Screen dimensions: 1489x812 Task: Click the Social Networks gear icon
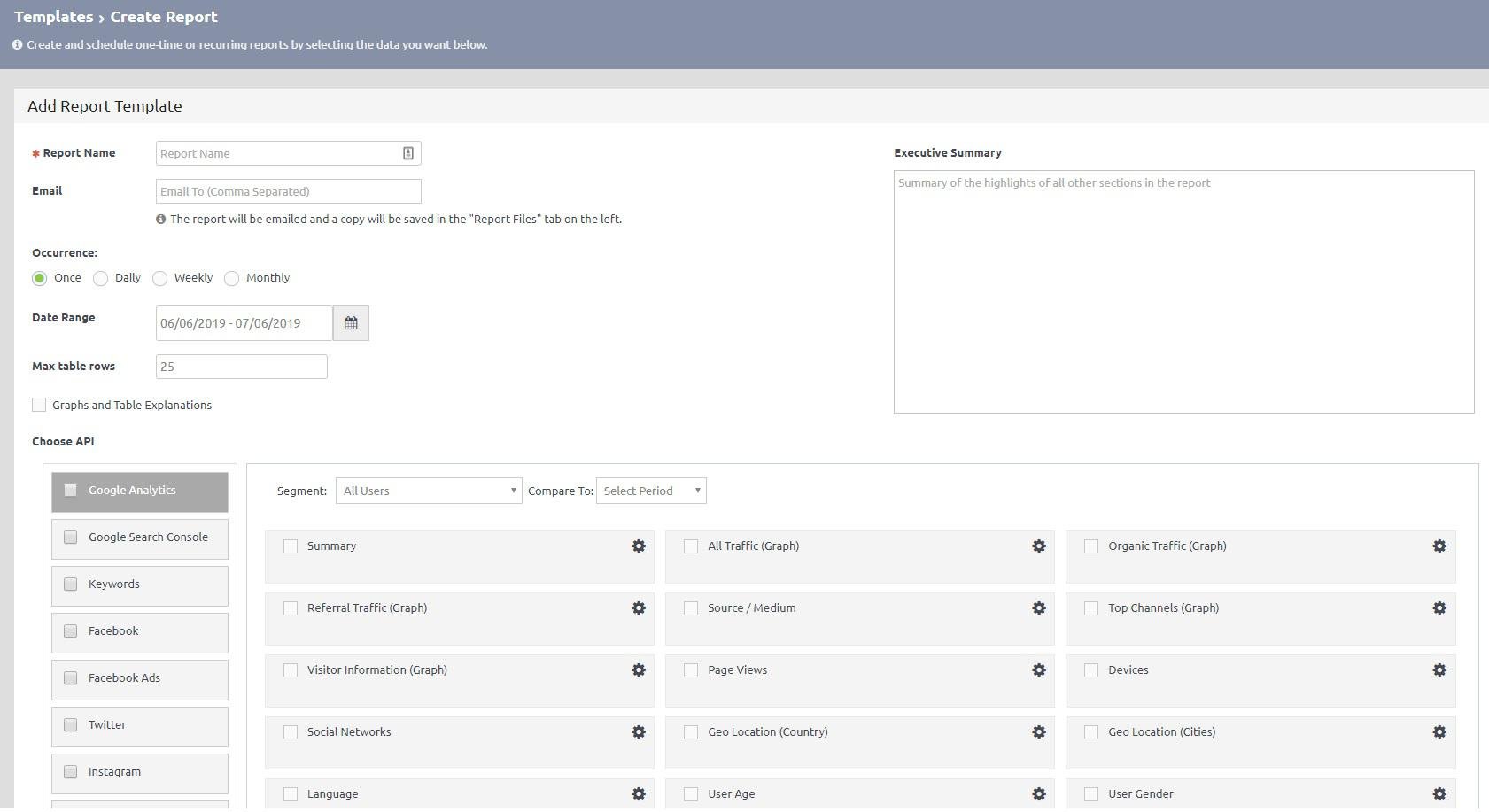point(639,732)
